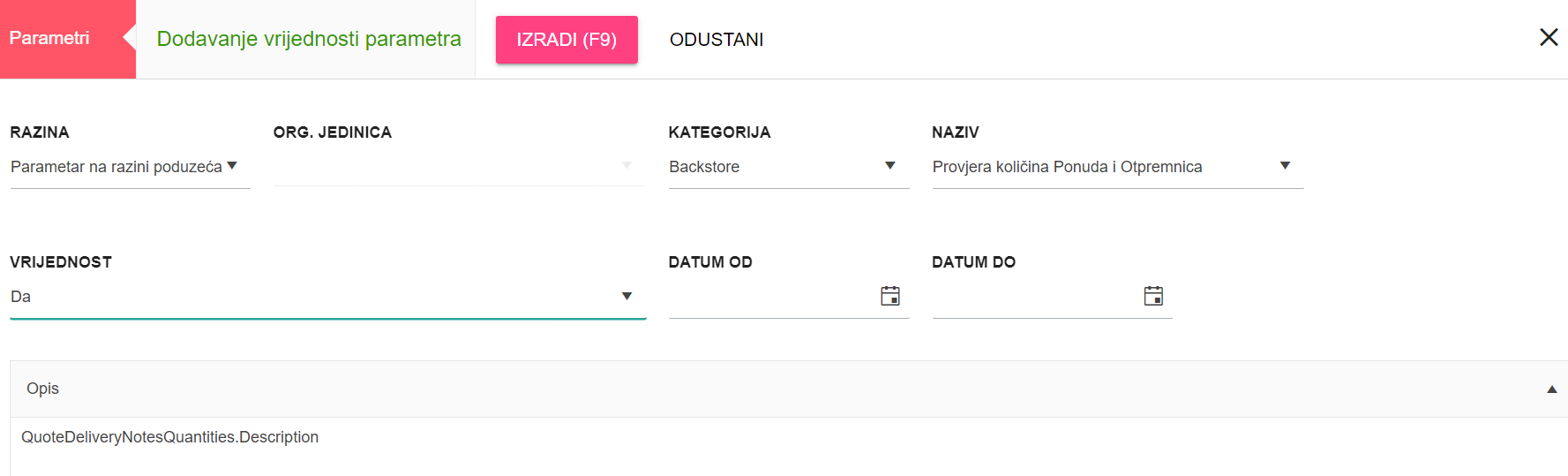Viewport: 1568px width, 476px height.
Task: Click the Izradi (F9) button
Action: (x=566, y=40)
